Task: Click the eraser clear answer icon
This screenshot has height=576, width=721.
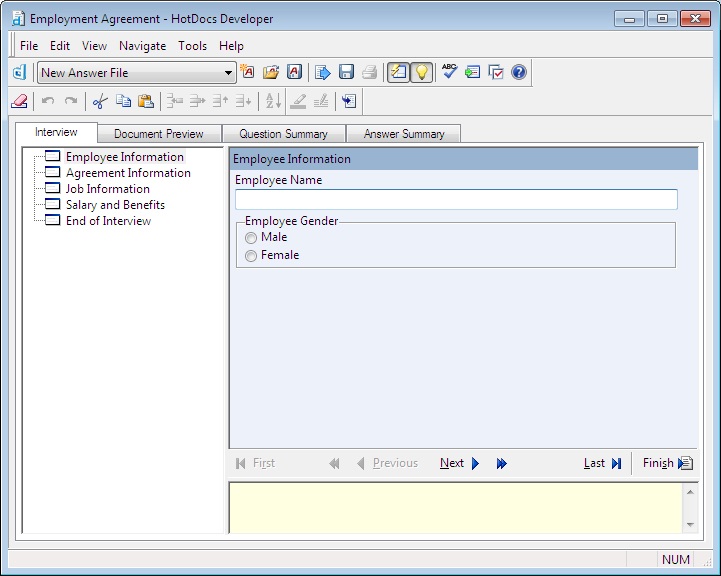Action: (x=19, y=101)
